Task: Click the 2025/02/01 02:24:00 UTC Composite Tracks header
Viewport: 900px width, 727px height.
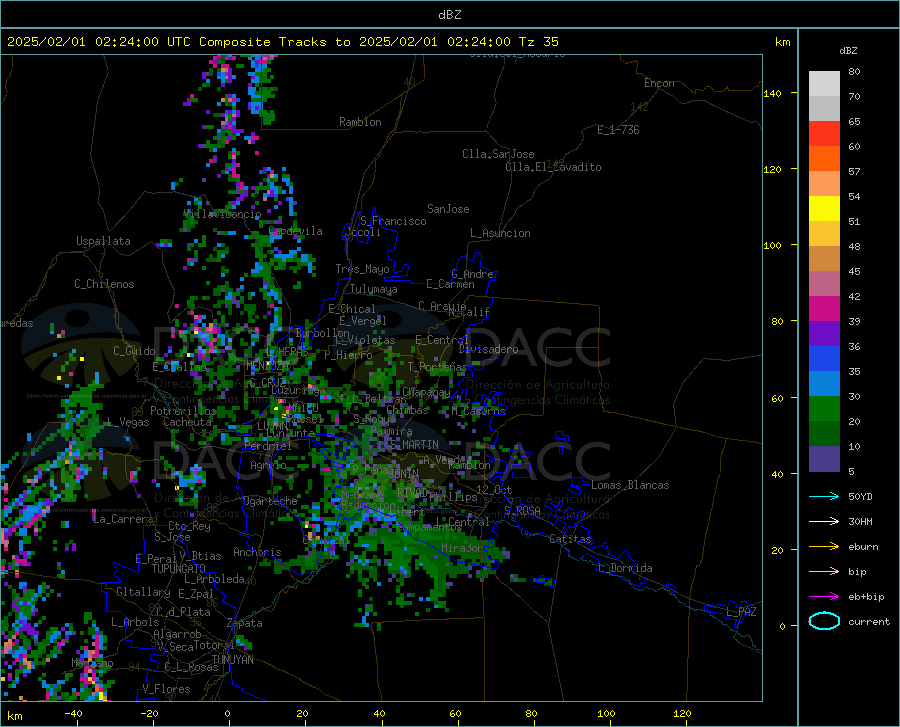Action: pyautogui.click(x=282, y=42)
